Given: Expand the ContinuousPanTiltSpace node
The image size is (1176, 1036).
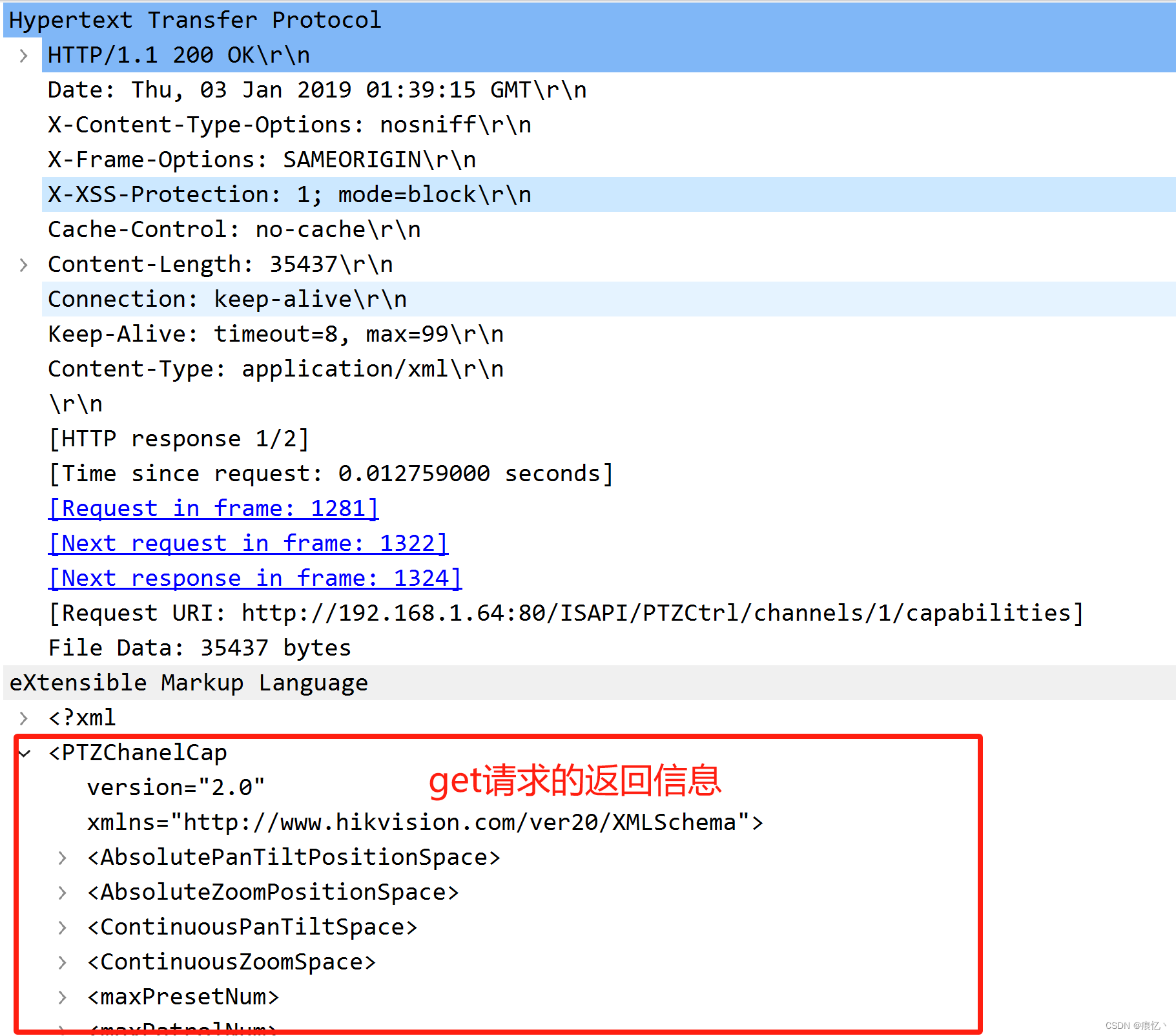Looking at the screenshot, I should [62, 927].
